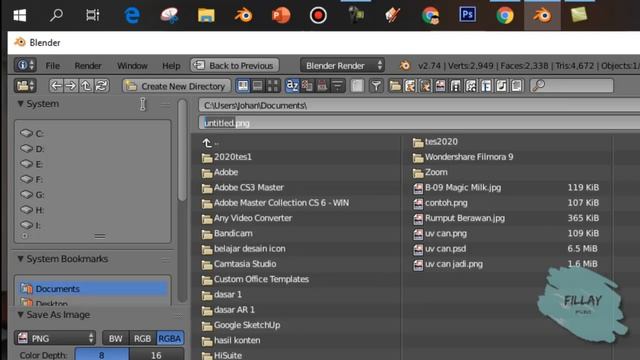Switch to long list display
The width and height of the screenshot is (640, 360).
click(258, 86)
